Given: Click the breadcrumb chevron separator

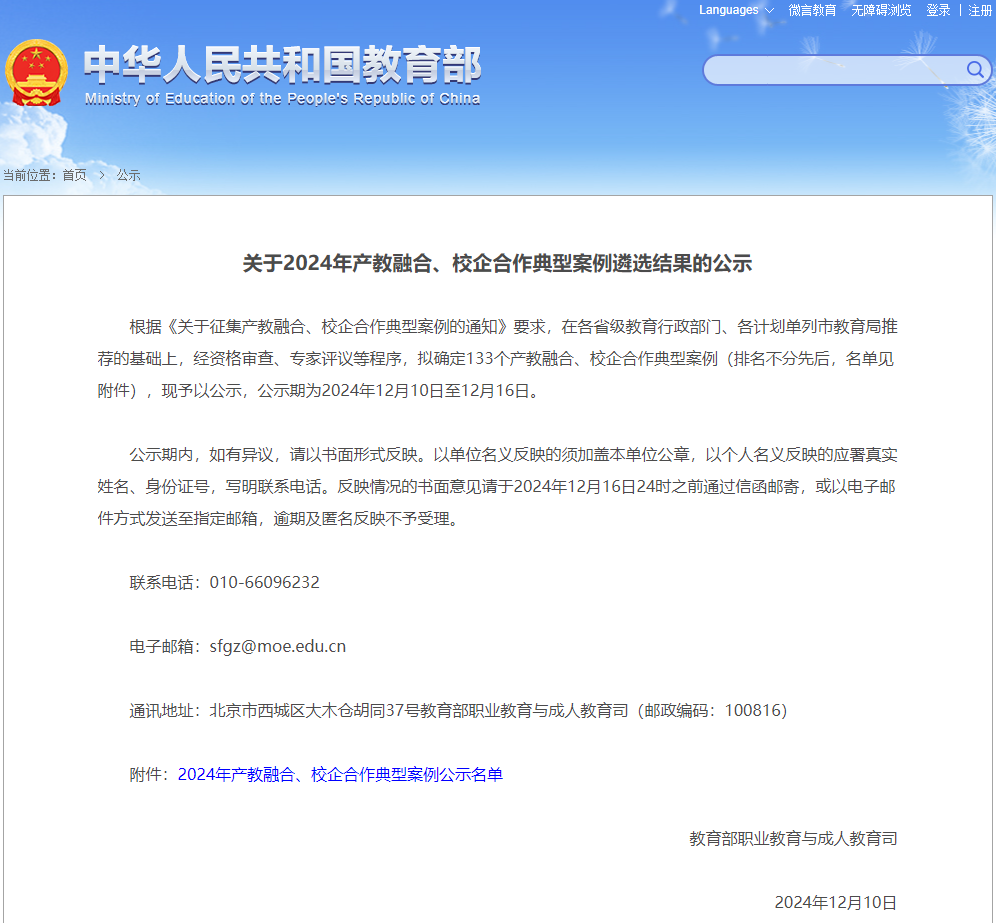Looking at the screenshot, I should point(102,175).
